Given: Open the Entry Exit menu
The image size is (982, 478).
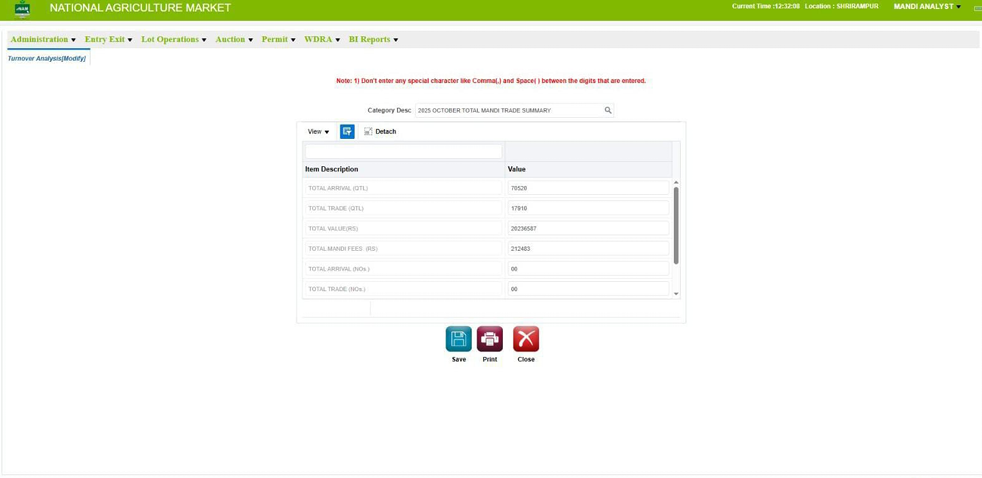Looking at the screenshot, I should pyautogui.click(x=108, y=40).
